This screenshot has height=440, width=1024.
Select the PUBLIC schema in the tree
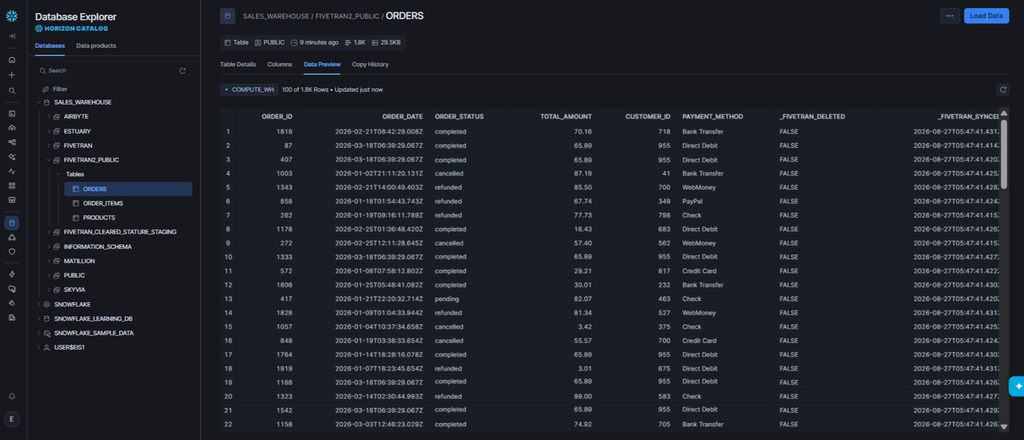click(x=74, y=275)
